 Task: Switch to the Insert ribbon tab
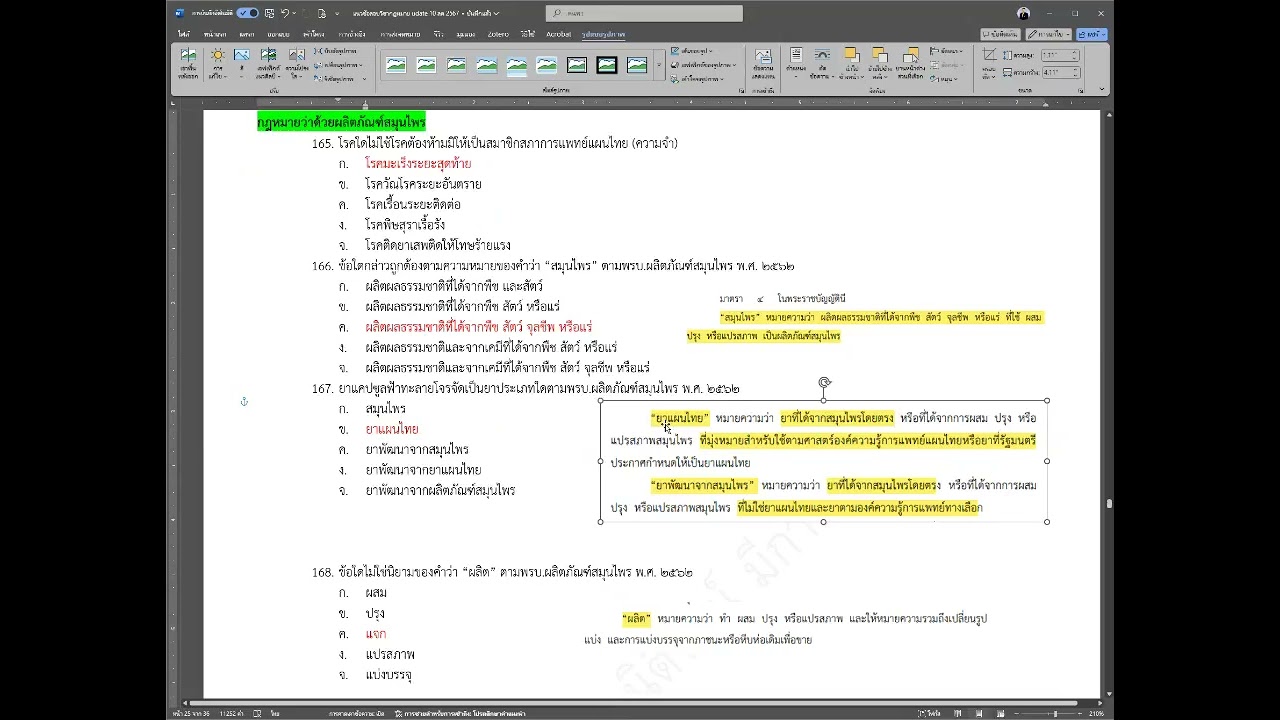pyautogui.click(x=247, y=34)
